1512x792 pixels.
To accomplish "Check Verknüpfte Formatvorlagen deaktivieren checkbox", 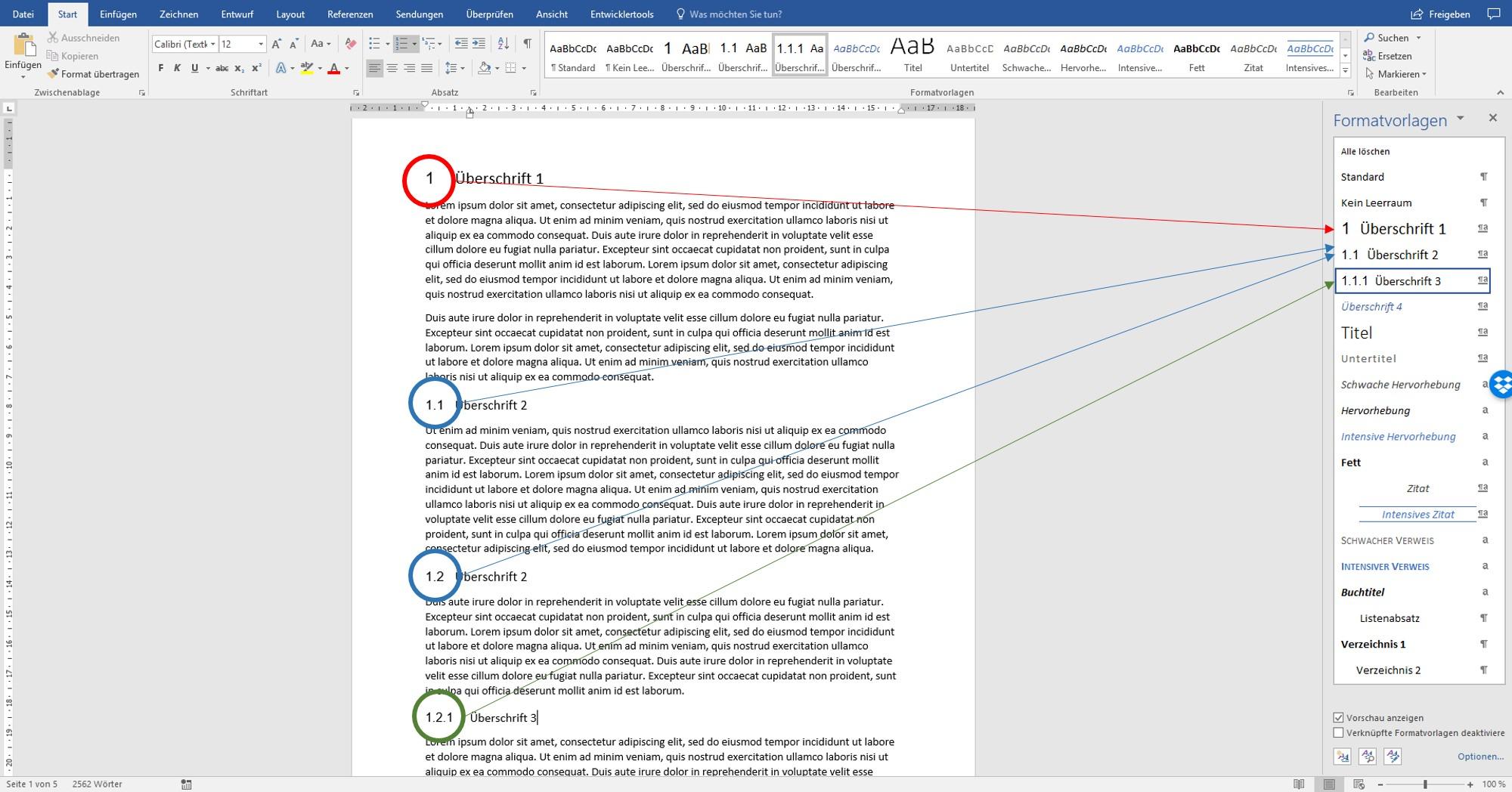I will [x=1339, y=732].
